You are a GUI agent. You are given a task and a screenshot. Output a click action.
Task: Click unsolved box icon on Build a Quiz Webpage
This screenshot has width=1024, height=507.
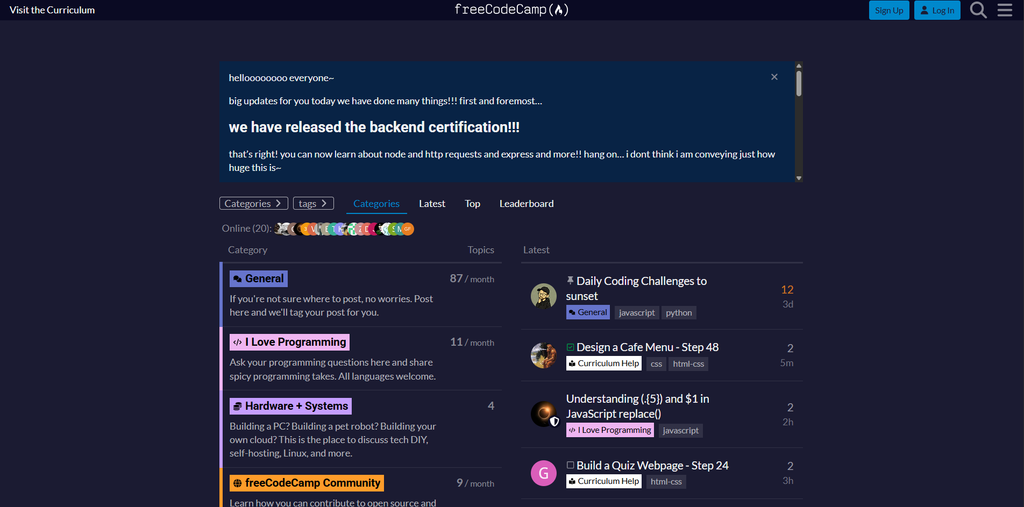pos(570,466)
